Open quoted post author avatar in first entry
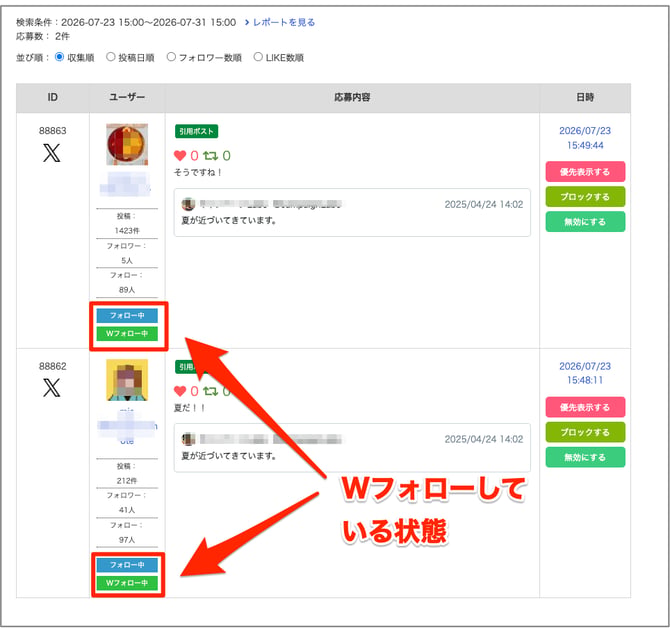The height and width of the screenshot is (628, 670). (188, 204)
